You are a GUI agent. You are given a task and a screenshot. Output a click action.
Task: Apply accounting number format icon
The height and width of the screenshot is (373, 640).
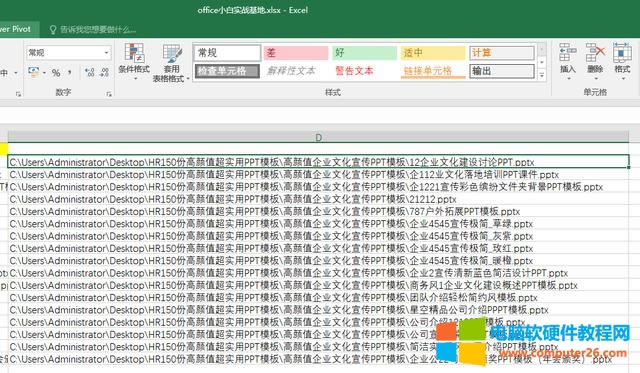(33, 72)
